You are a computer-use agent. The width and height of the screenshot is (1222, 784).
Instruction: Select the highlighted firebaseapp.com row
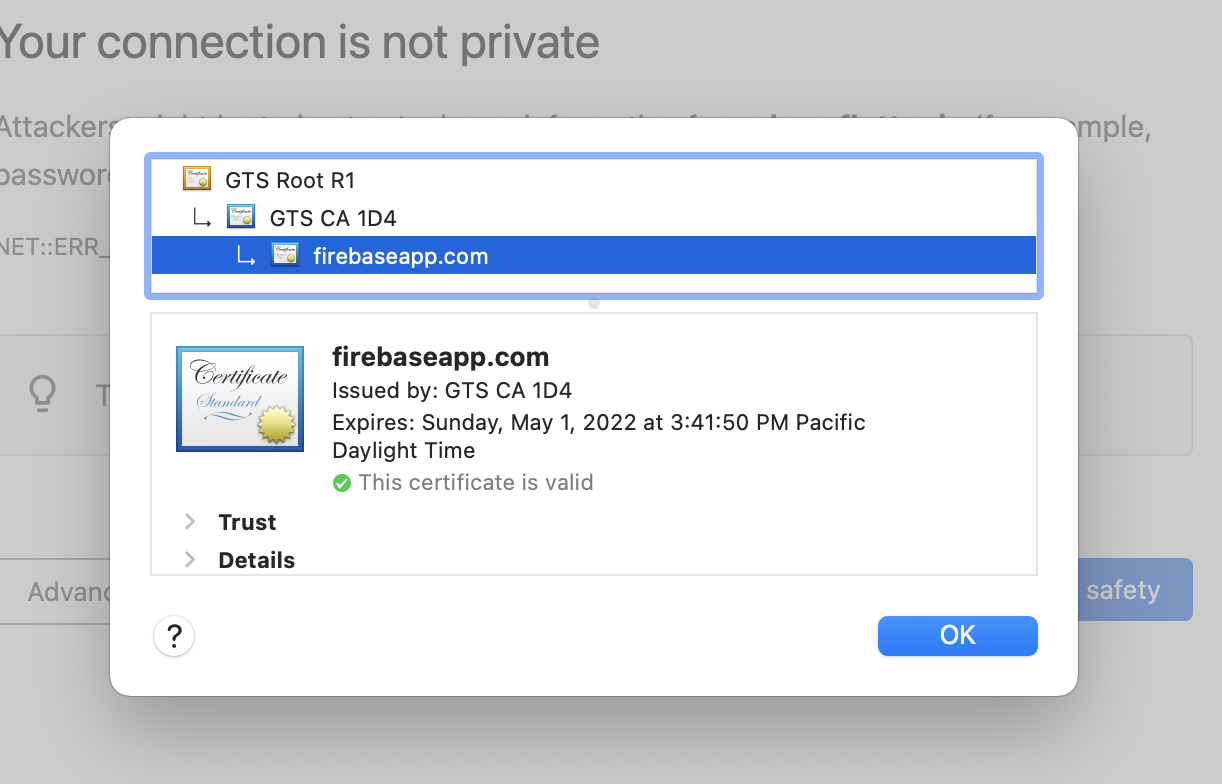(500, 255)
